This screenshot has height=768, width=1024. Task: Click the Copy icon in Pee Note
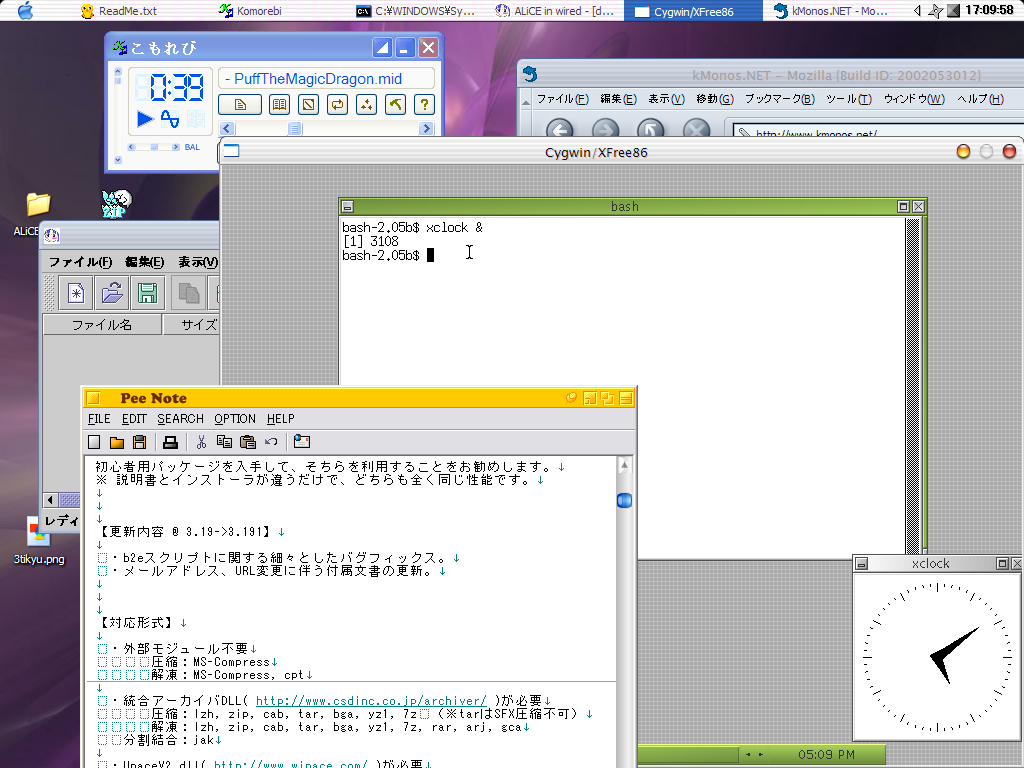click(x=224, y=442)
